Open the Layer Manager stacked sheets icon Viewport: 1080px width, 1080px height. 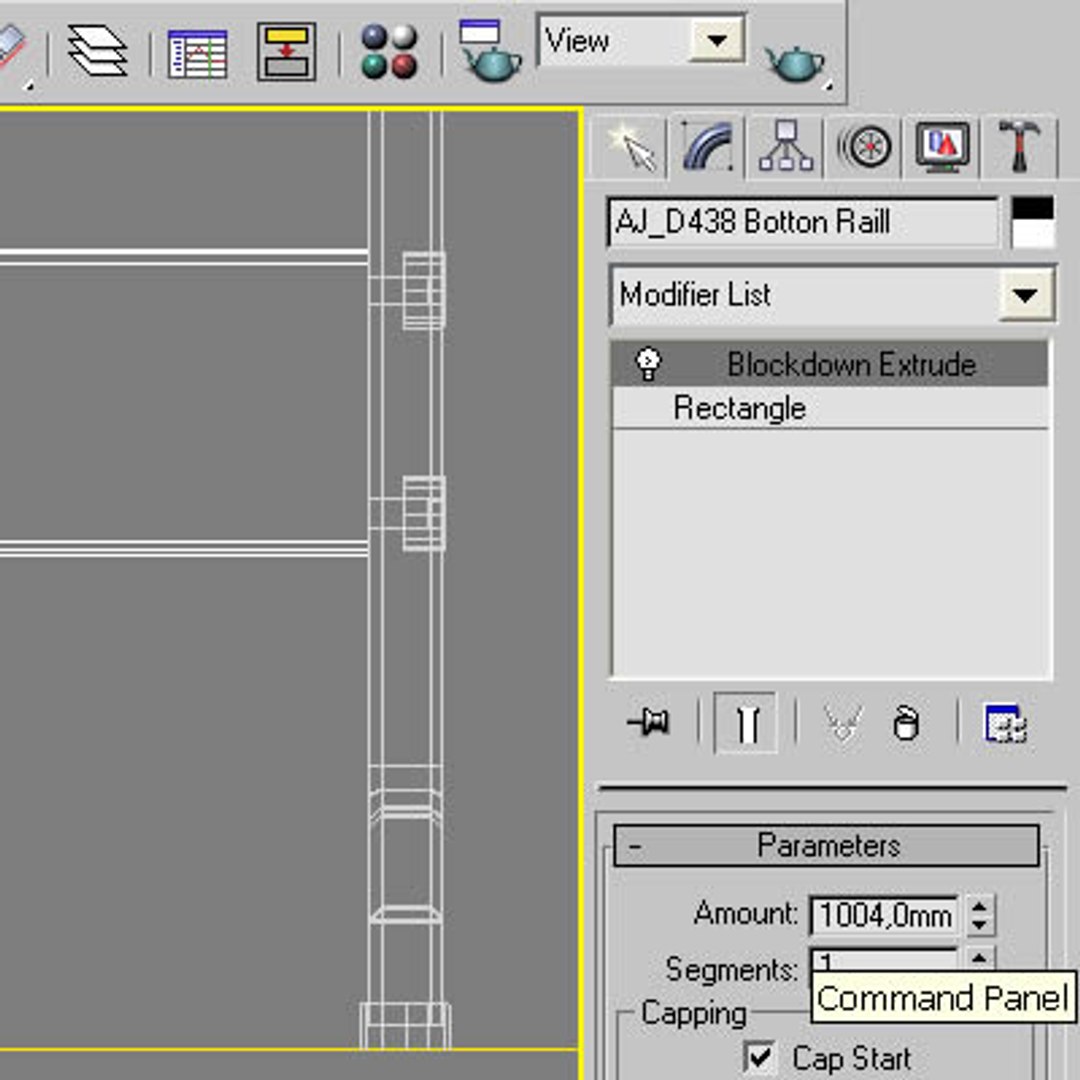[x=97, y=50]
